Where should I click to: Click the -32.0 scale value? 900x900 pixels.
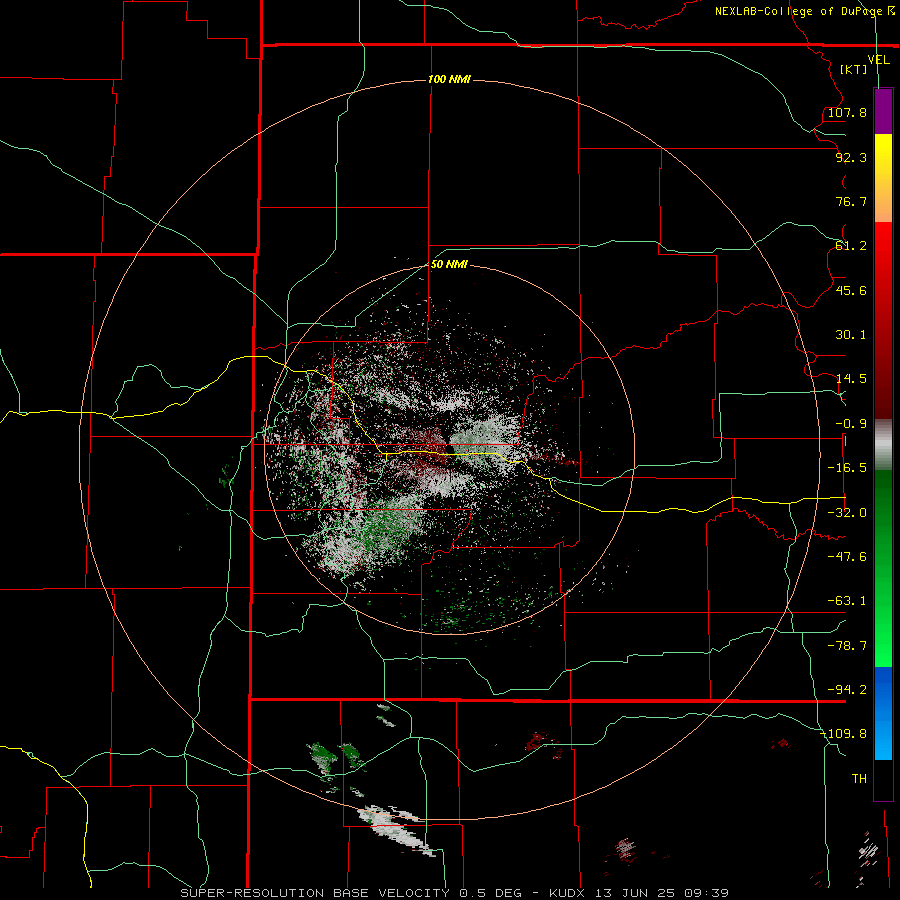tap(847, 513)
